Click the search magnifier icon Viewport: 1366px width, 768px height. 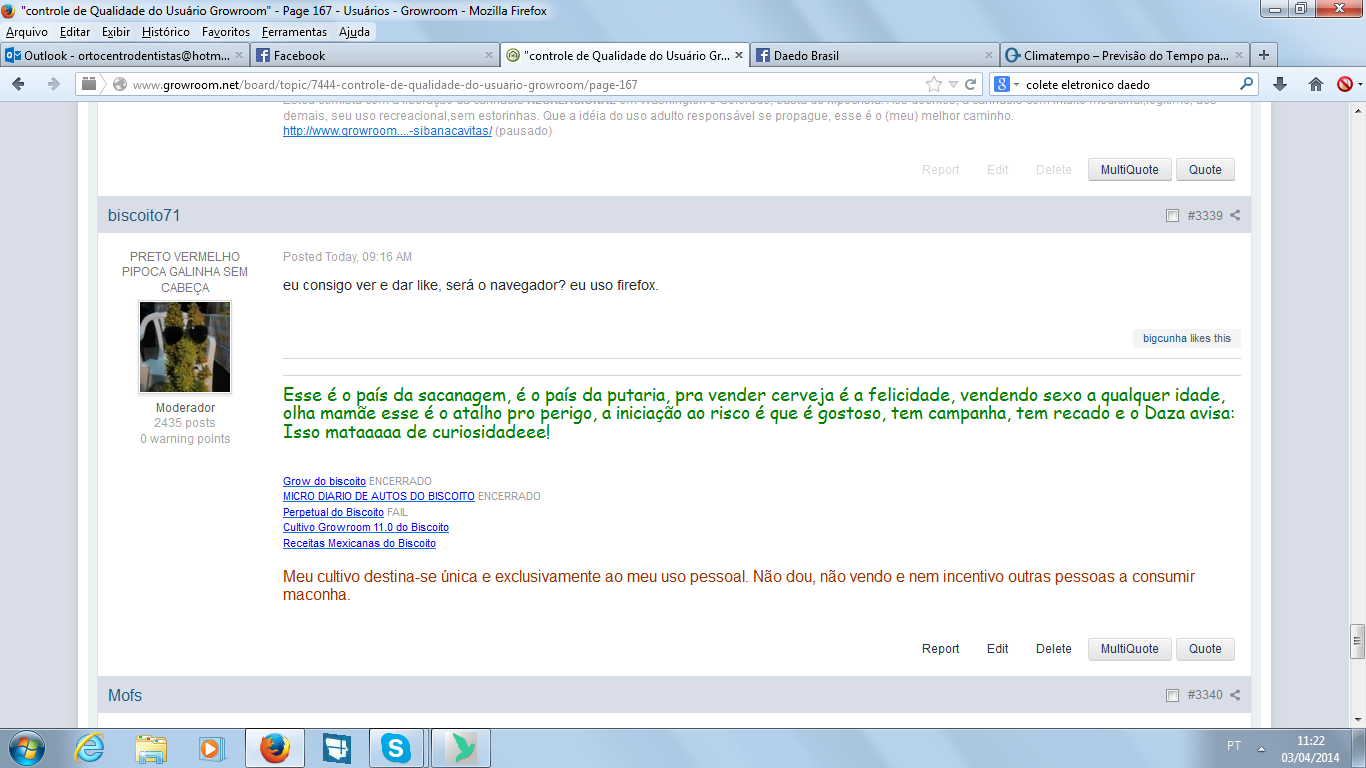(x=1247, y=85)
